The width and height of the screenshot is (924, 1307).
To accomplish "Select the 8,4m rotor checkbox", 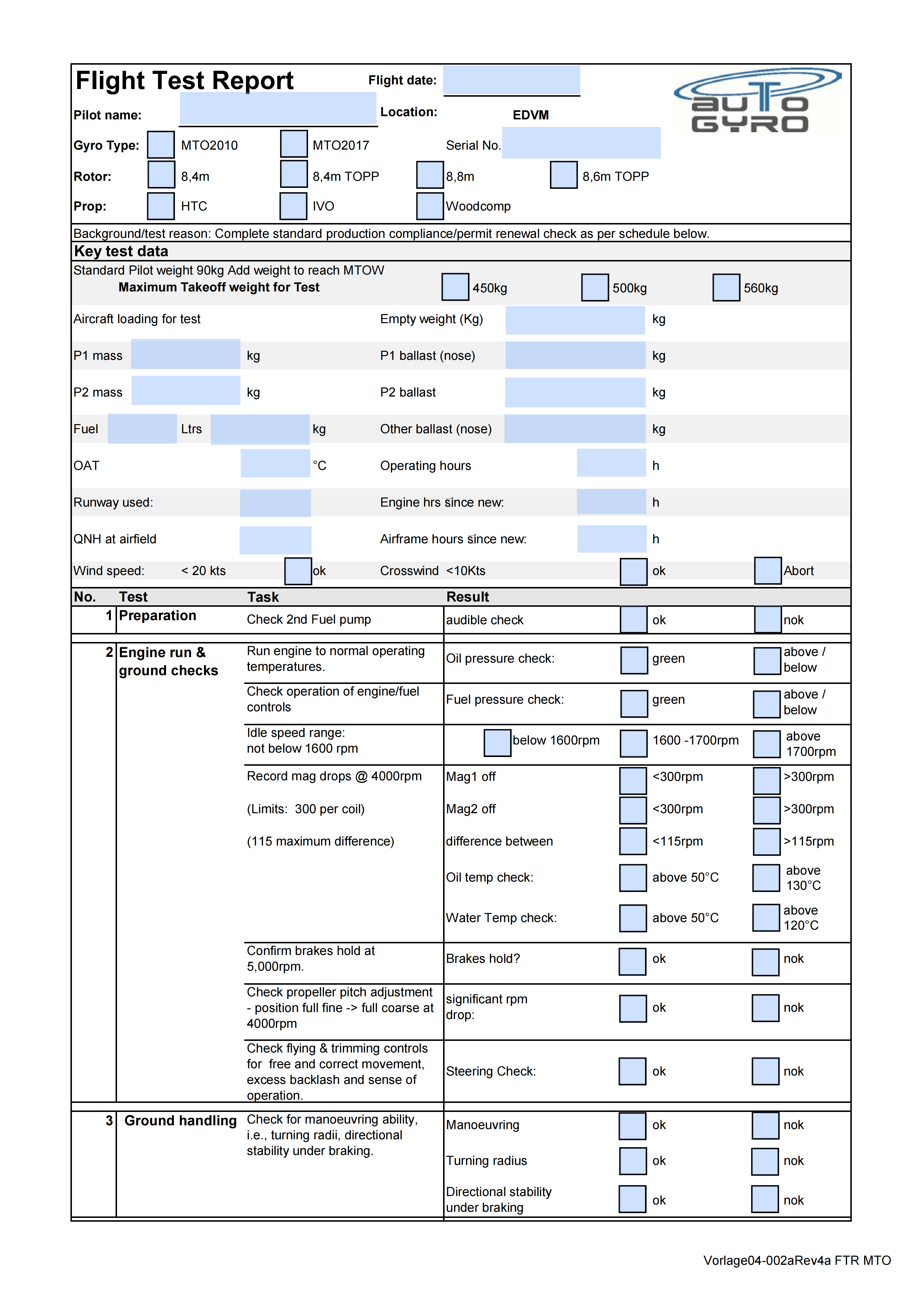I will (x=162, y=175).
